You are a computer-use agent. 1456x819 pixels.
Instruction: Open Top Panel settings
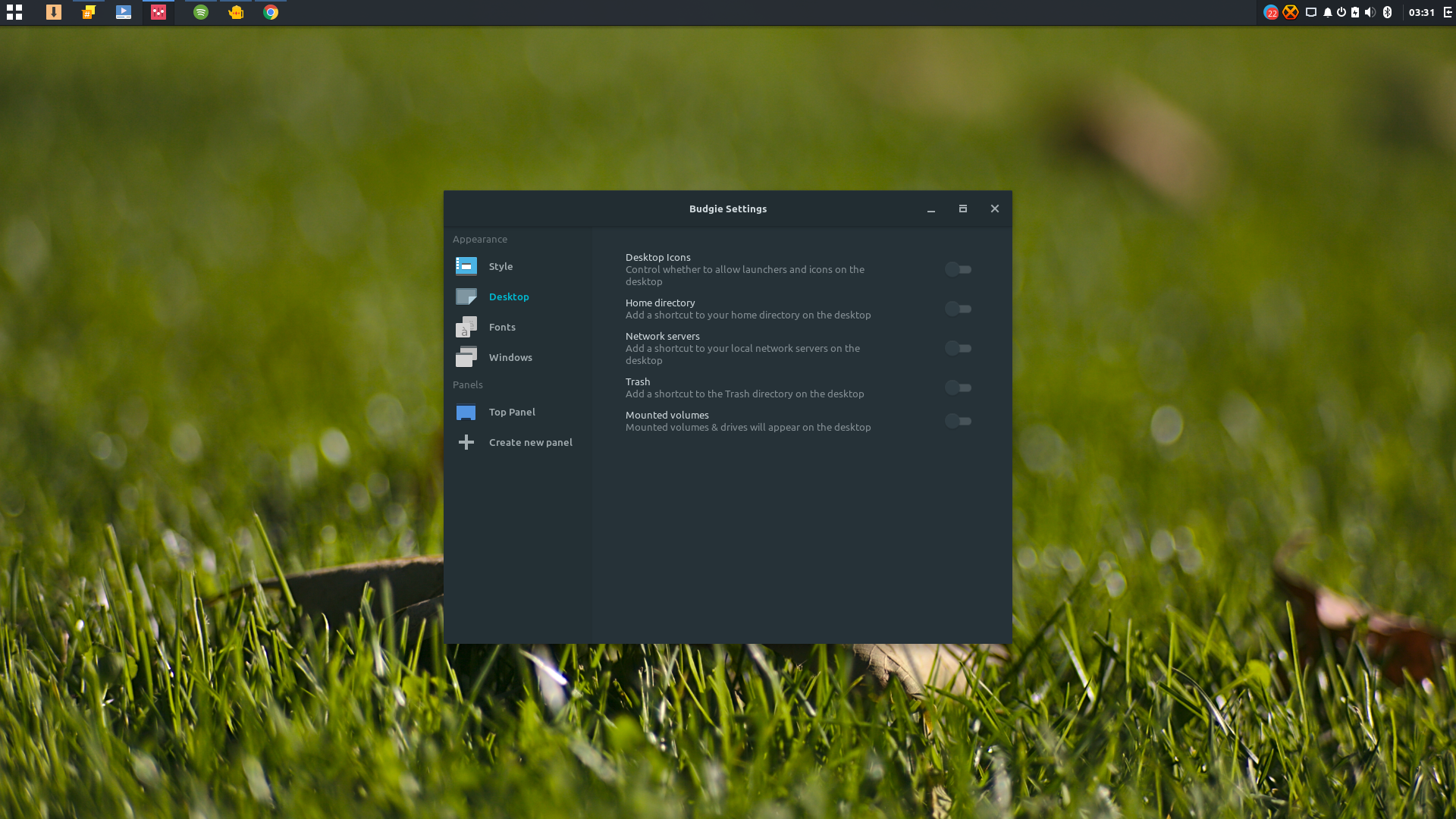[x=519, y=412]
